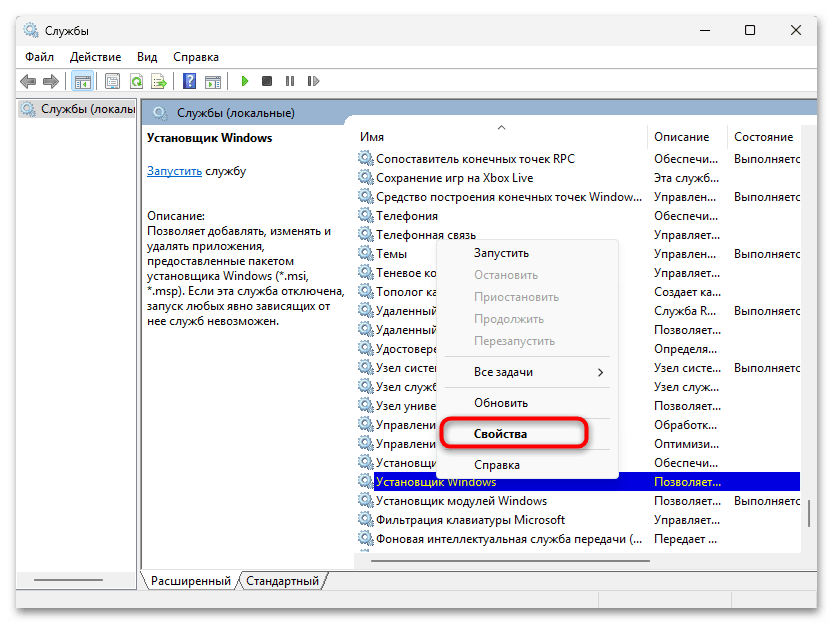Select Фоновая интеллектуальная служба передачи row
This screenshot has width=833, height=624.
(578, 539)
